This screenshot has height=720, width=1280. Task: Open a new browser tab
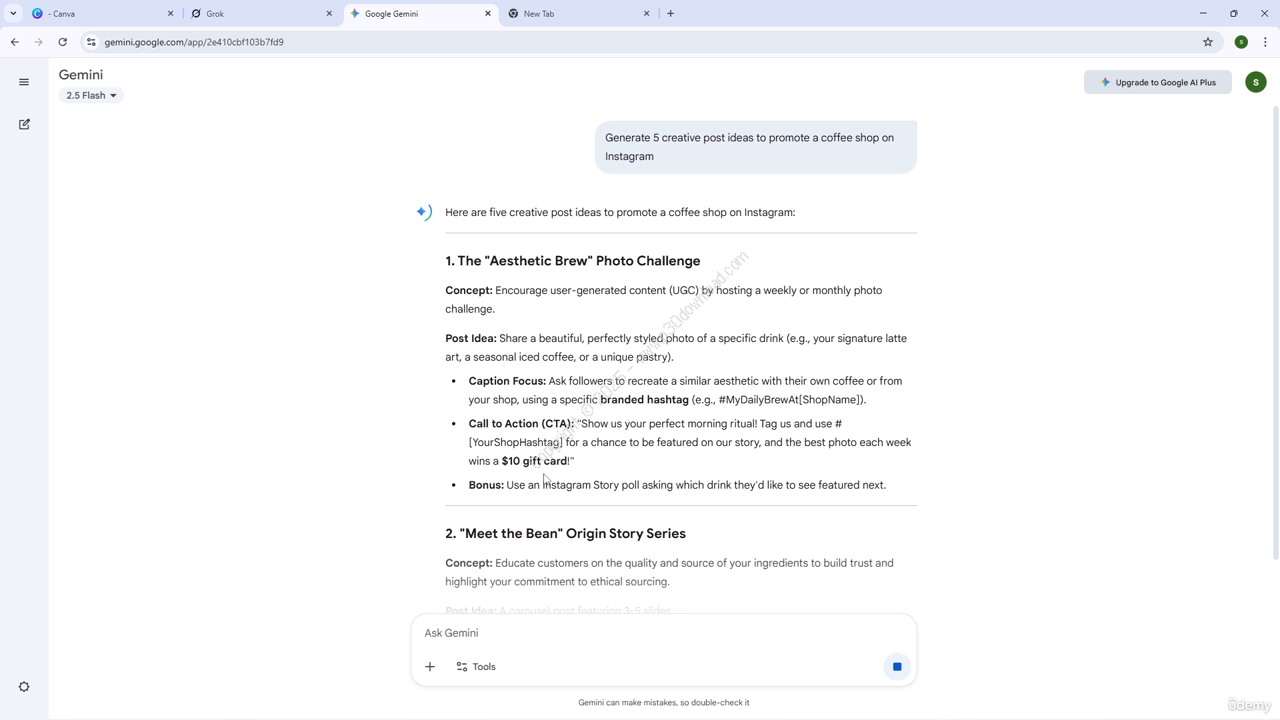pyautogui.click(x=670, y=14)
